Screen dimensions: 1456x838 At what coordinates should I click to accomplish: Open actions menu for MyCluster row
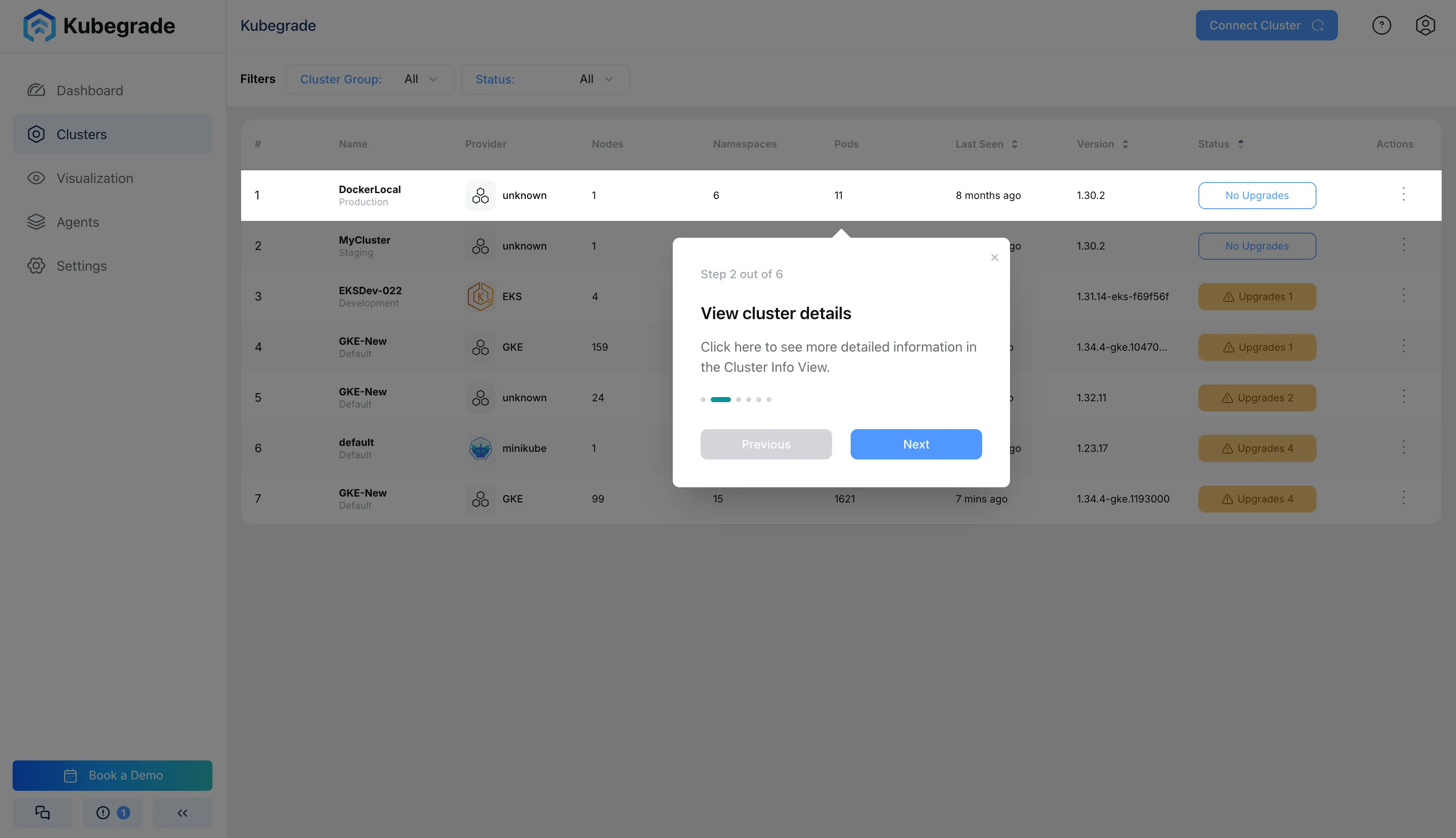[1403, 244]
